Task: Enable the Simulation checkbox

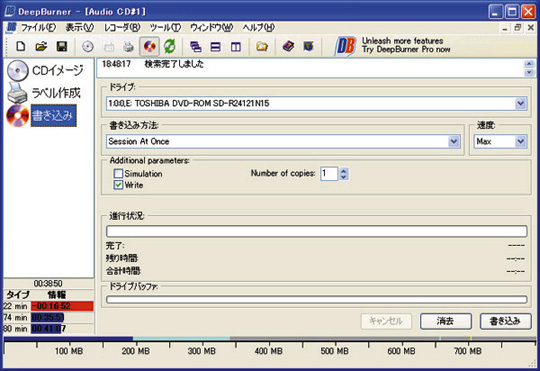Action: (118, 173)
